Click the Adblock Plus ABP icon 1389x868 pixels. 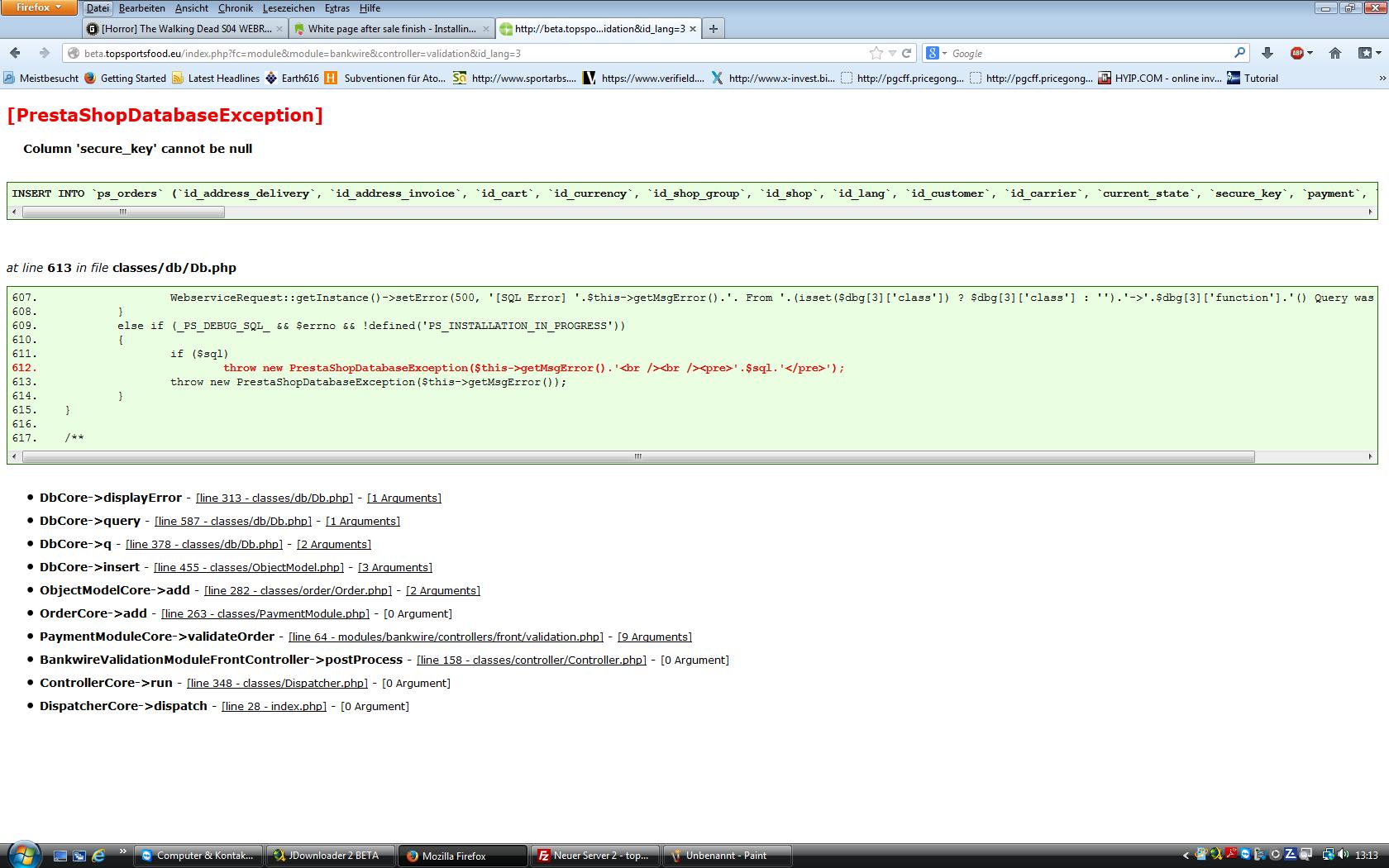tap(1297, 53)
